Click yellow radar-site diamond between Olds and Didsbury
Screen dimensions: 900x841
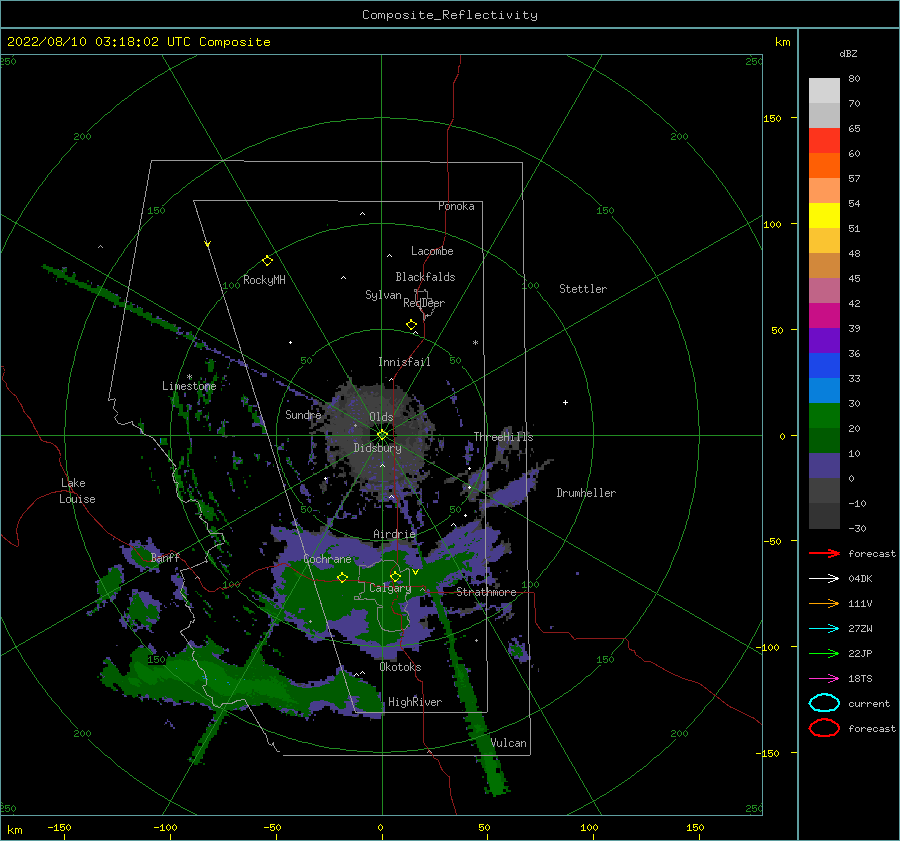[x=382, y=435]
